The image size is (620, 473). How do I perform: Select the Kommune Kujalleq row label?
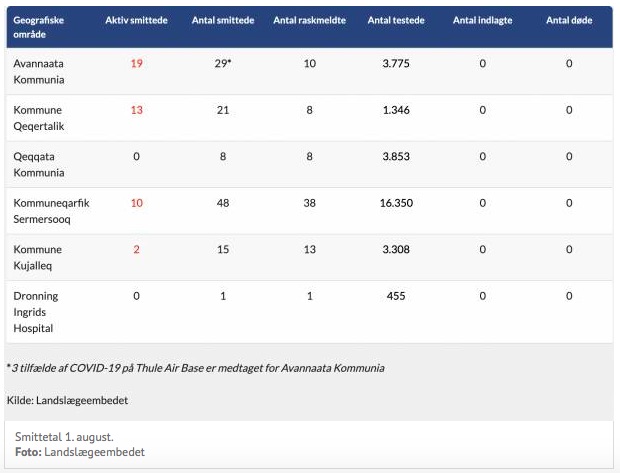(x=38, y=257)
